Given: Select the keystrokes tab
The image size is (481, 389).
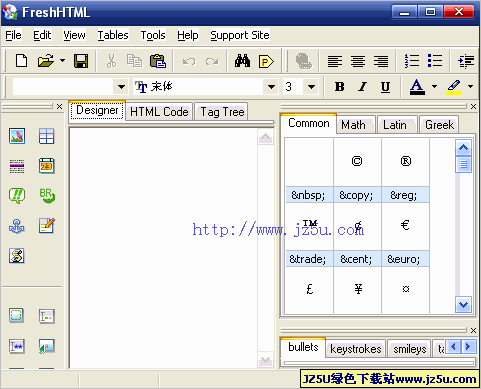Looking at the screenshot, I should pyautogui.click(x=356, y=349).
